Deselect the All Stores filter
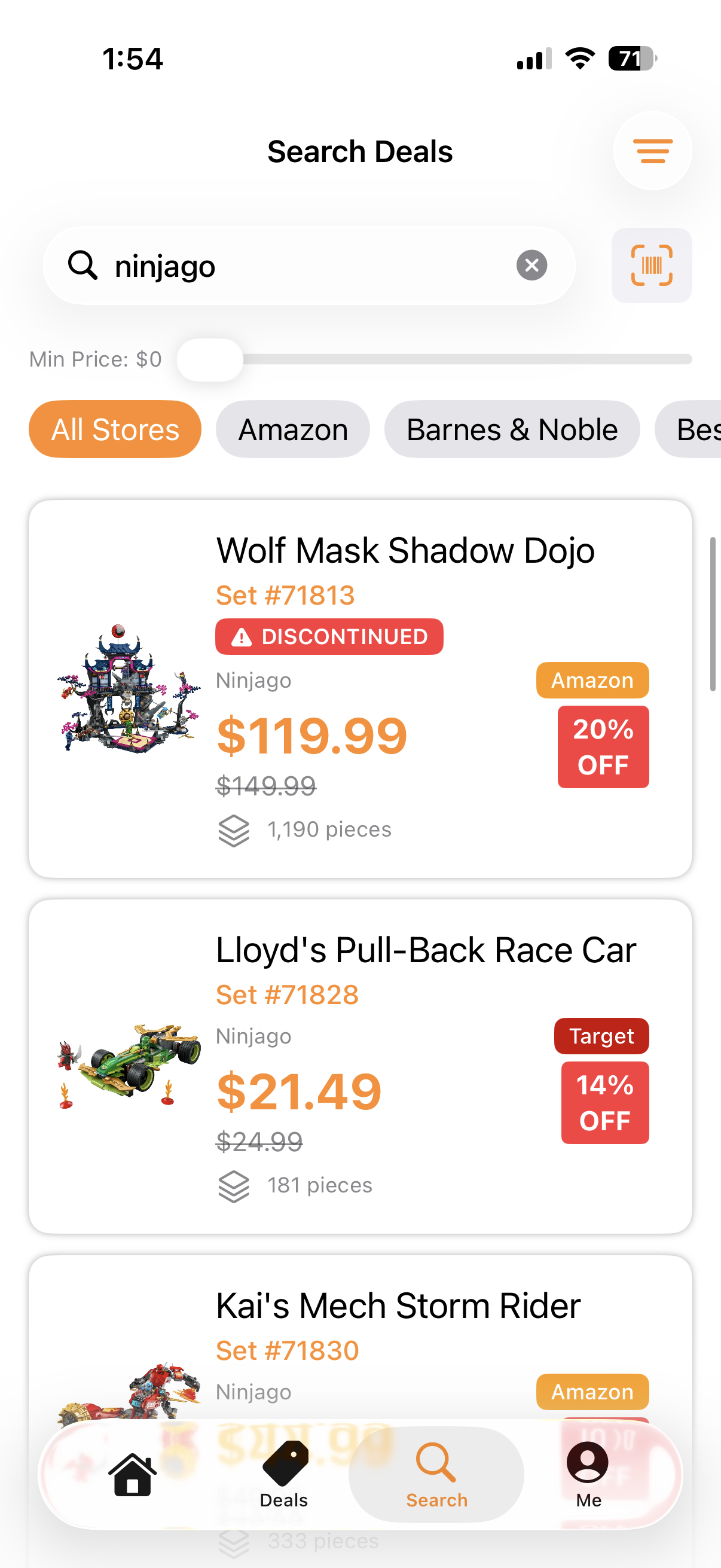 pos(114,429)
